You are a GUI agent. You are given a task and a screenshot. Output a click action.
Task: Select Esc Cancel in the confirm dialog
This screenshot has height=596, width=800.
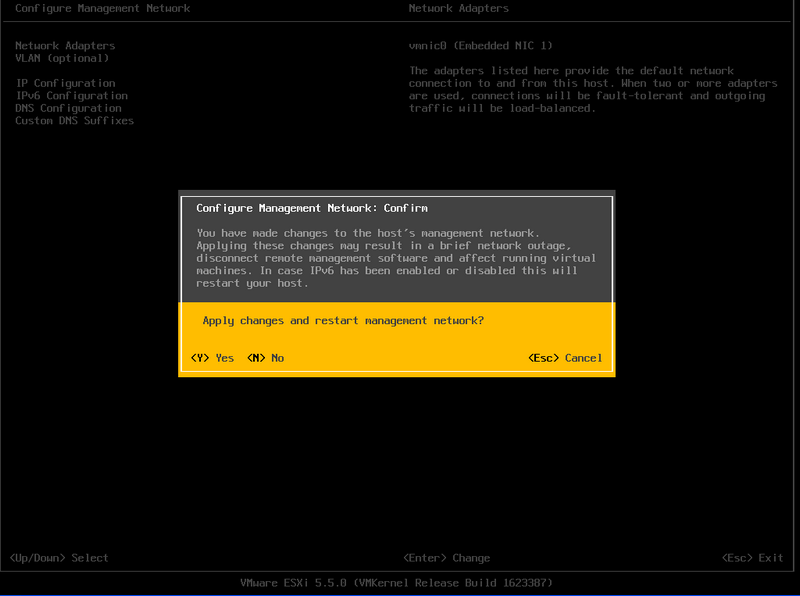click(565, 358)
